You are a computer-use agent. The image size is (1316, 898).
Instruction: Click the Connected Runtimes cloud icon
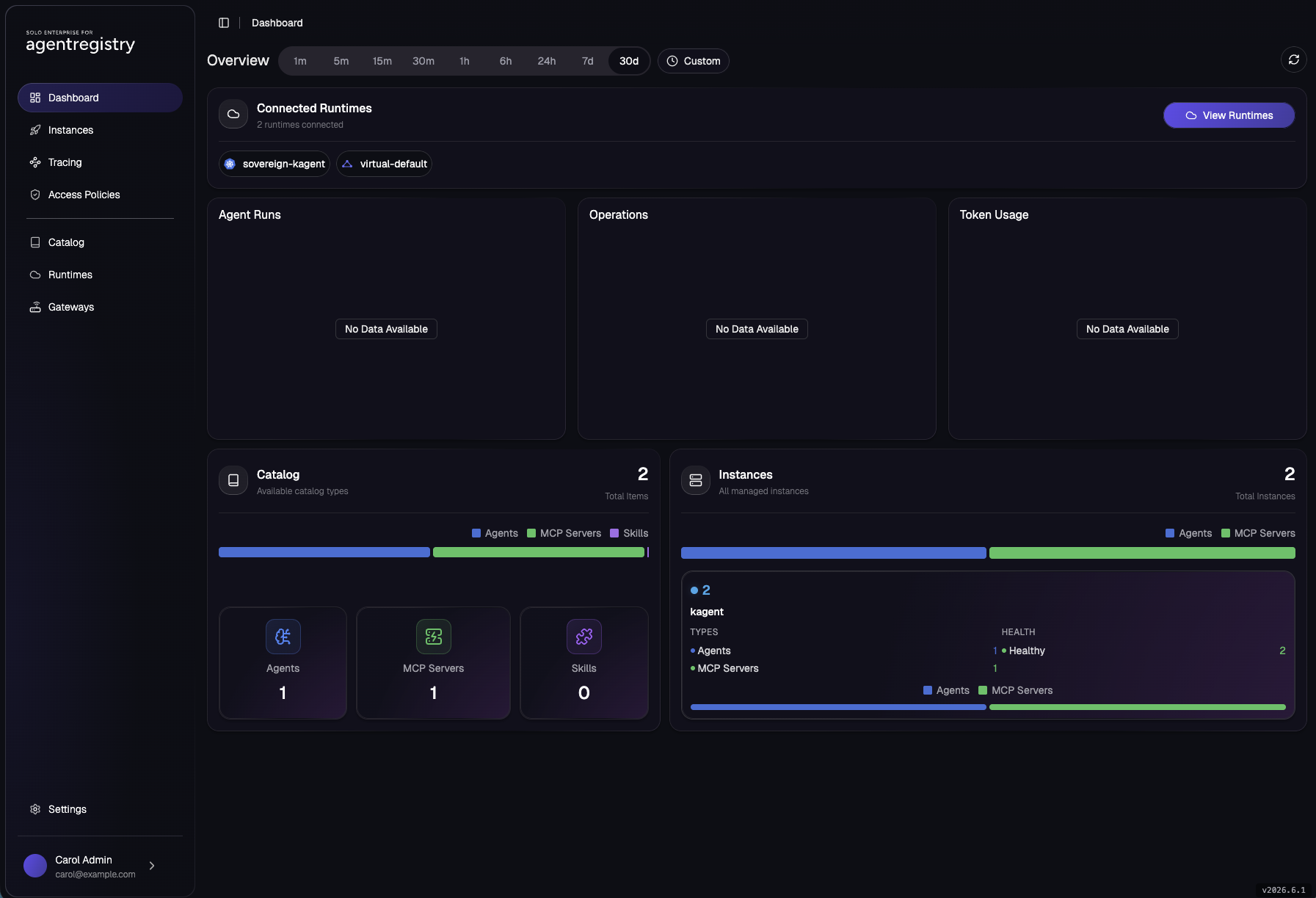point(233,114)
